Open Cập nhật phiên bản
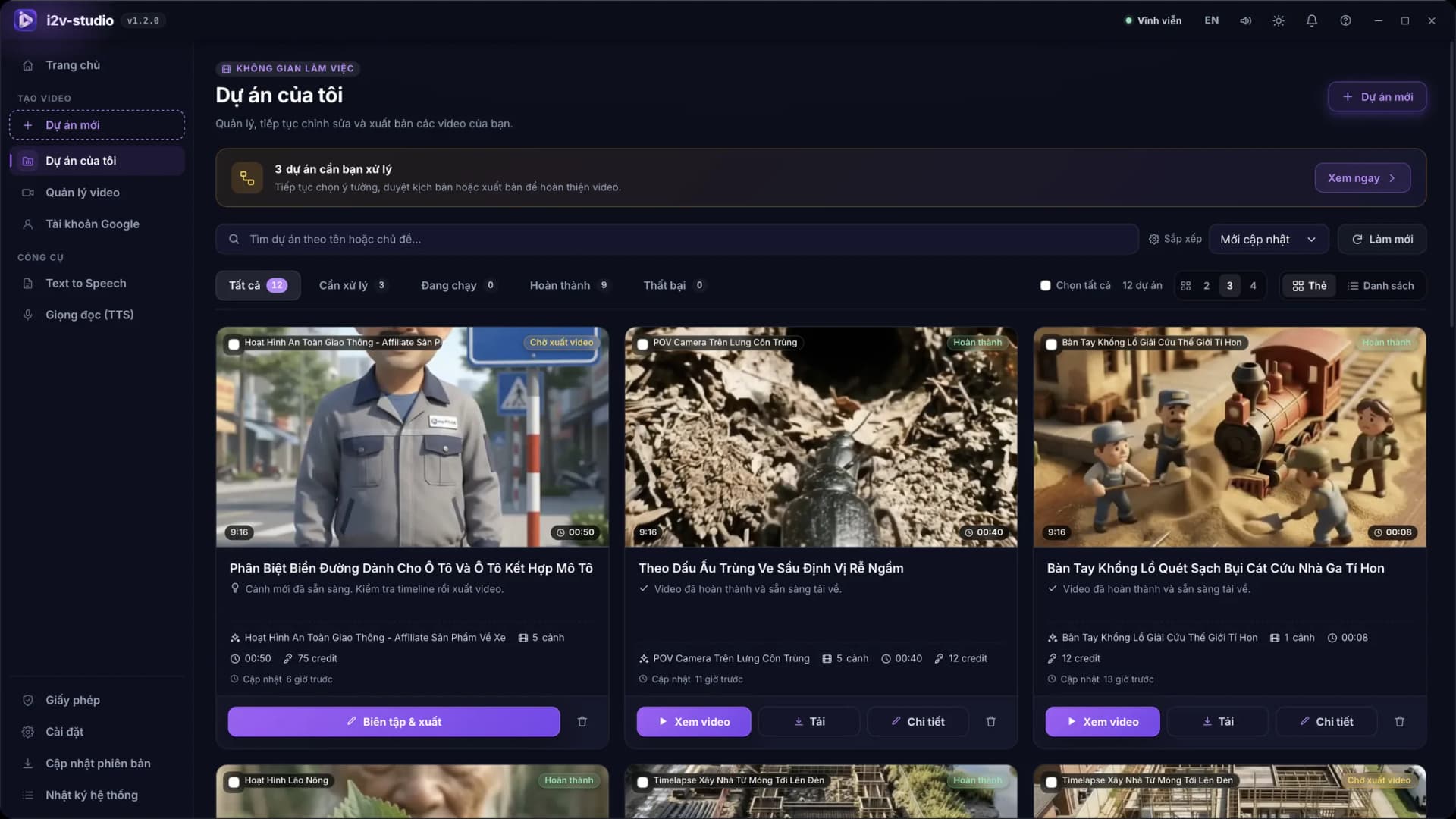1456x819 pixels. tap(97, 764)
